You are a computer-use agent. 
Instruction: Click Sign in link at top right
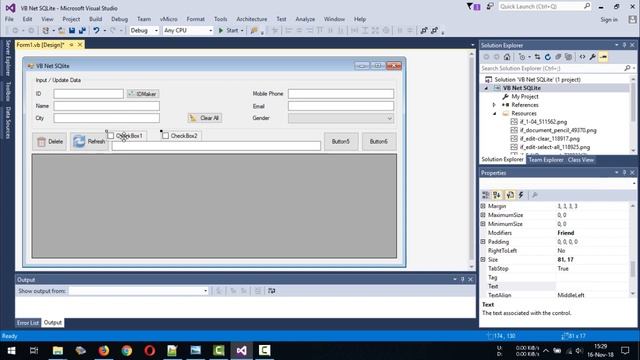(609, 20)
